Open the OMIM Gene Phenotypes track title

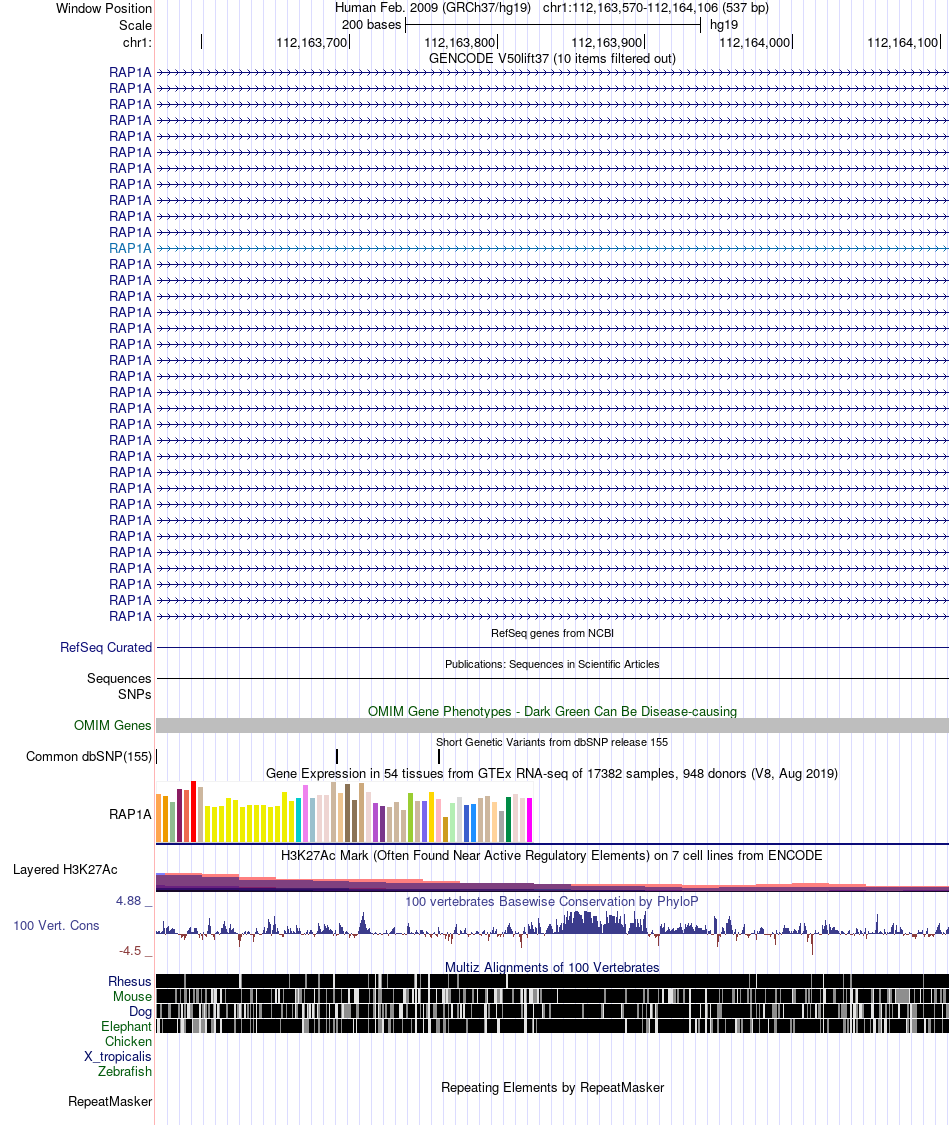552,711
